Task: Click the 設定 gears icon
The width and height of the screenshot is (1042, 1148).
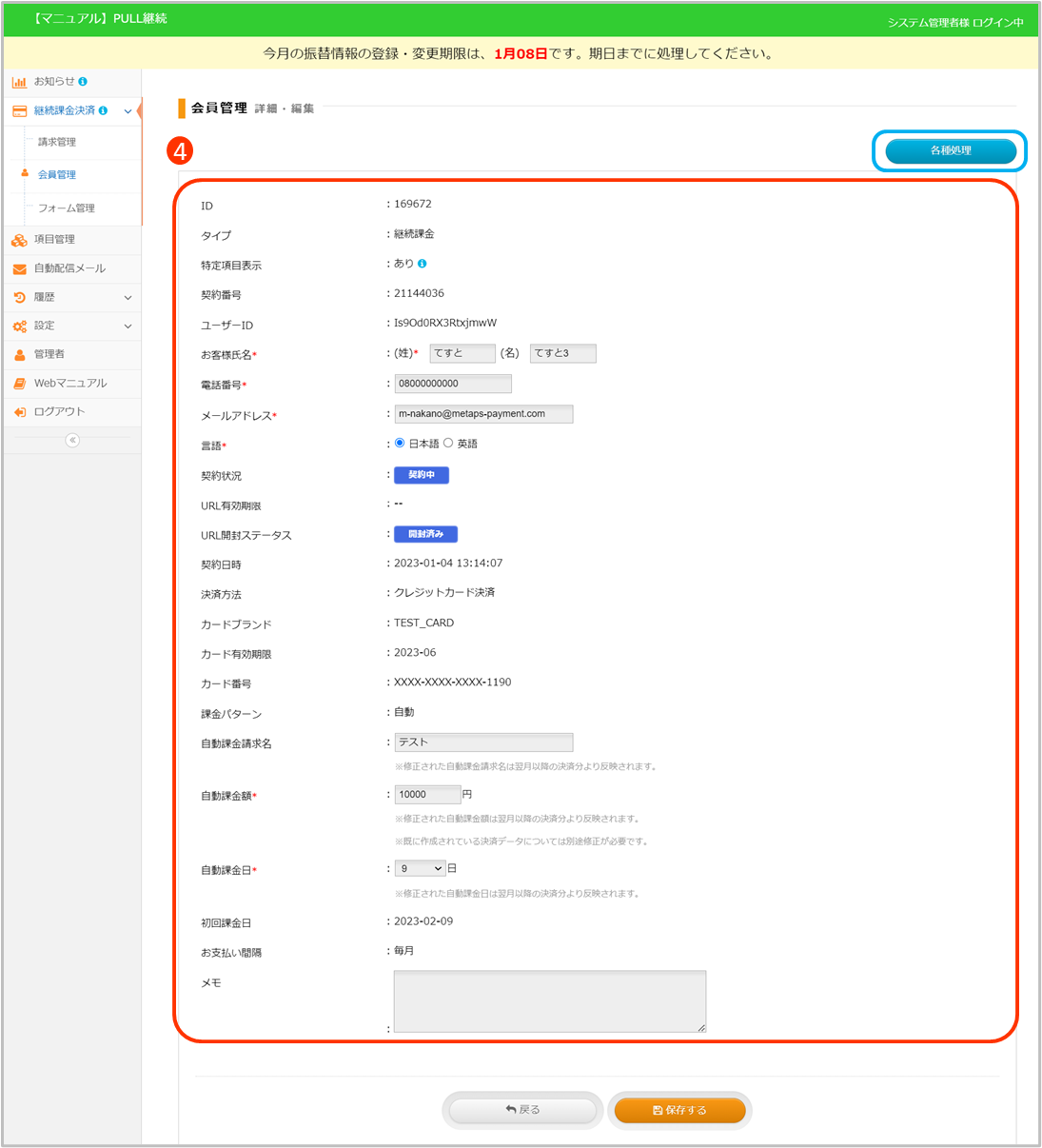Action: [19, 327]
